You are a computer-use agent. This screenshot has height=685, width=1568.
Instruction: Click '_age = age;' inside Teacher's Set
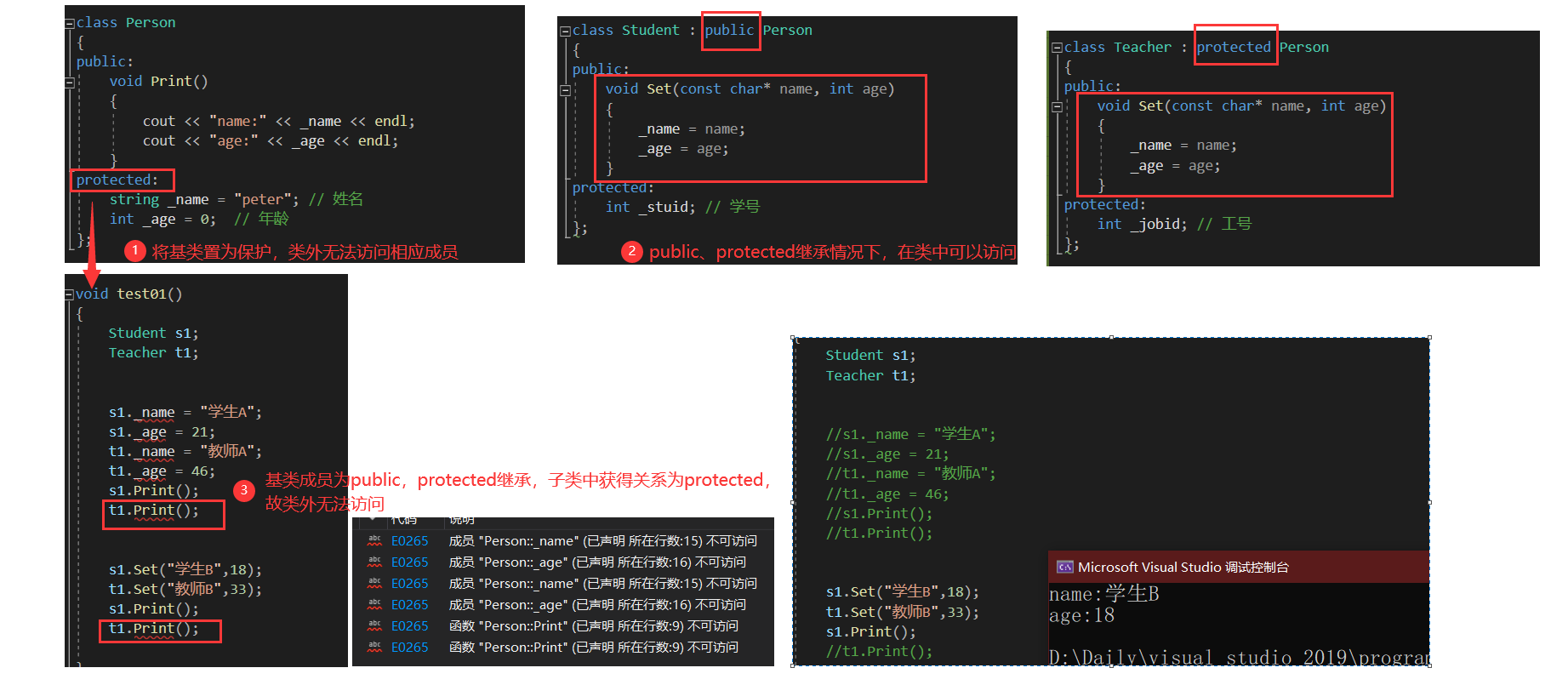(x=1175, y=167)
